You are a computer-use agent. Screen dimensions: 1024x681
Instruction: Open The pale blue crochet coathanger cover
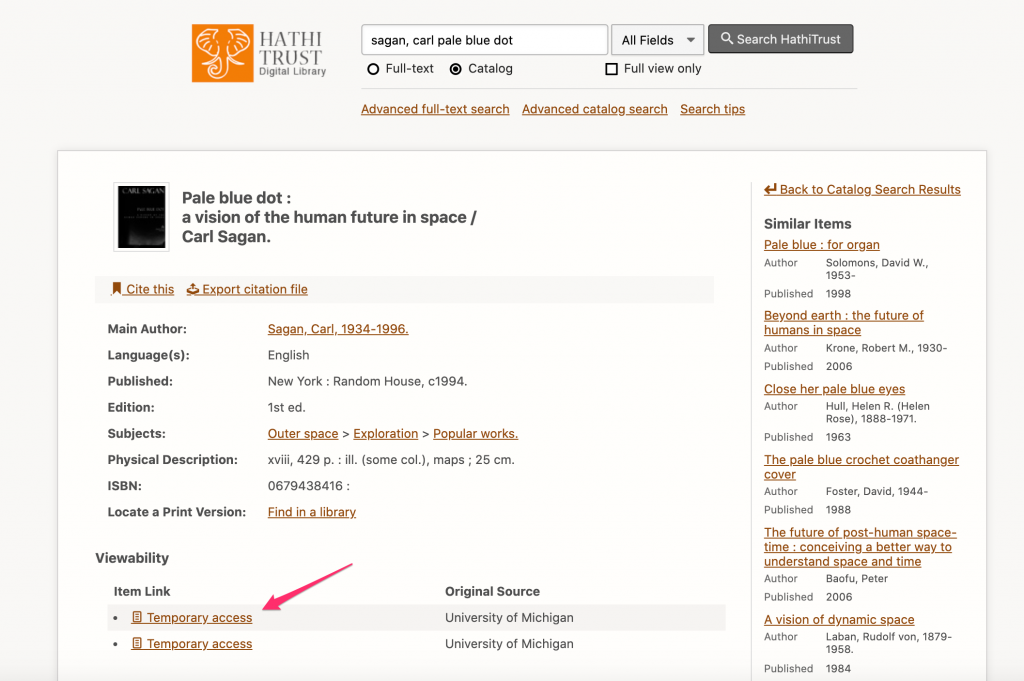click(861, 467)
